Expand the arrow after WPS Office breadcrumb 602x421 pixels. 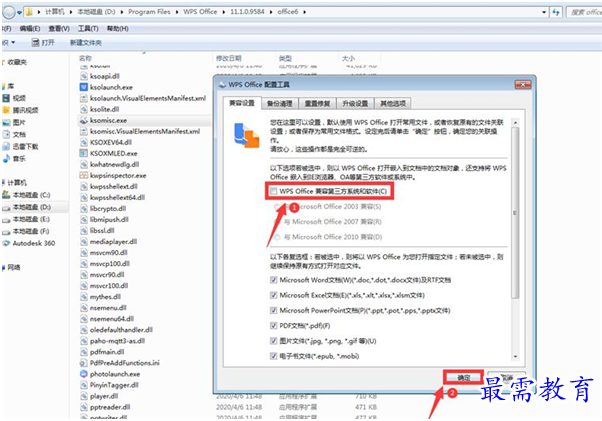click(x=224, y=12)
